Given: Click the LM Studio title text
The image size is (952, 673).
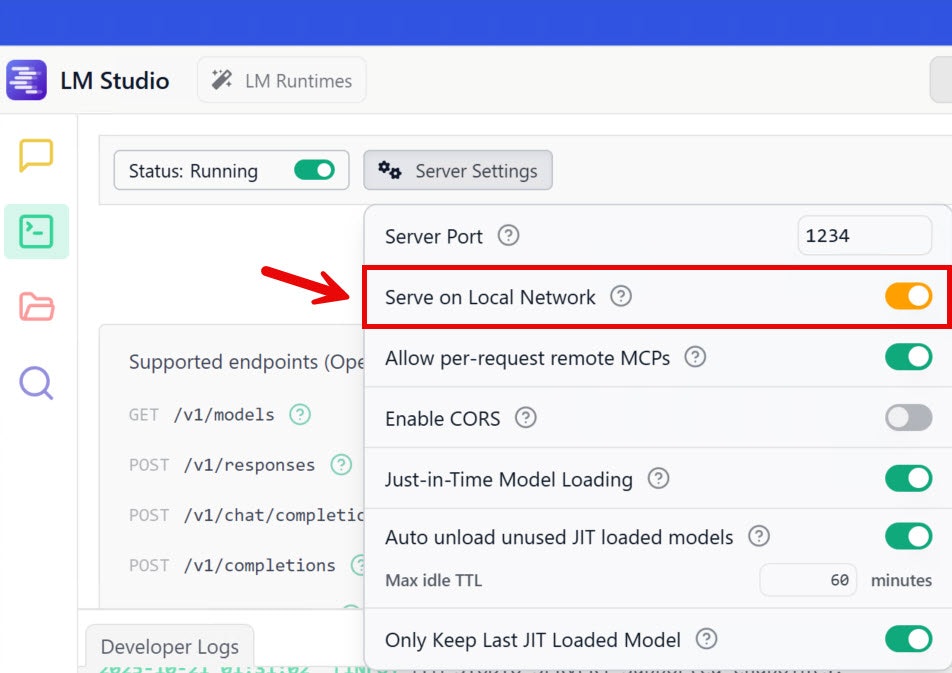Looking at the screenshot, I should coord(115,80).
